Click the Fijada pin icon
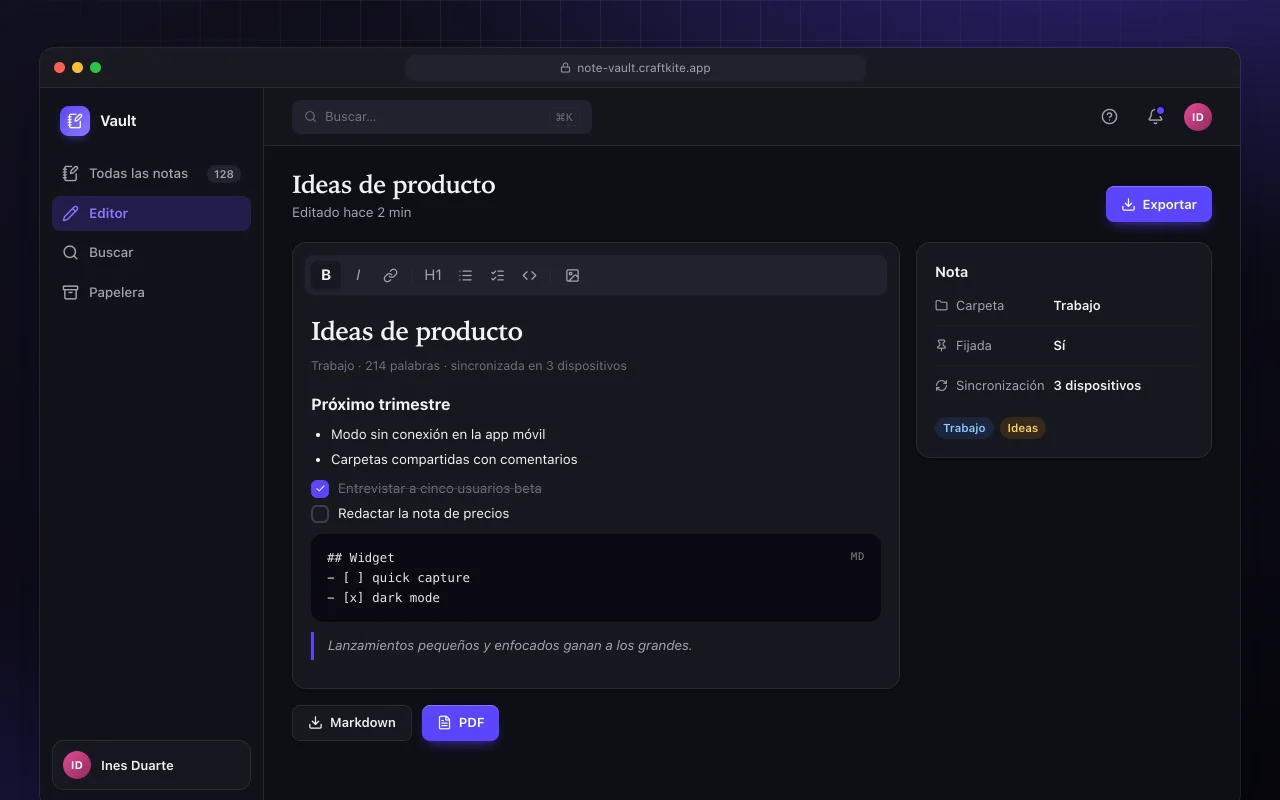Viewport: 1280px width, 800px height. (941, 345)
